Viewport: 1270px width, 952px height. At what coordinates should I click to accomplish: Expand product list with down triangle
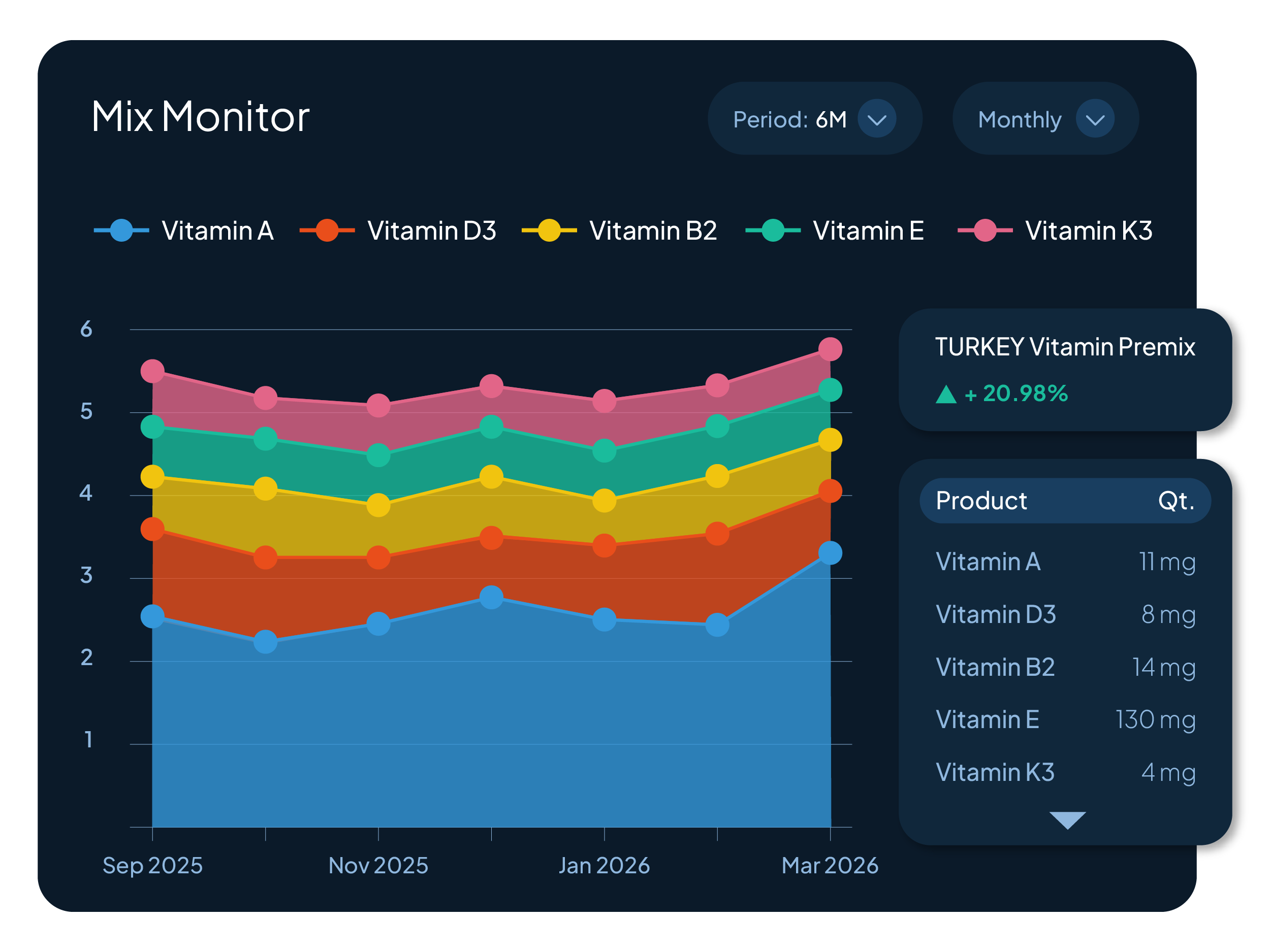(1067, 819)
